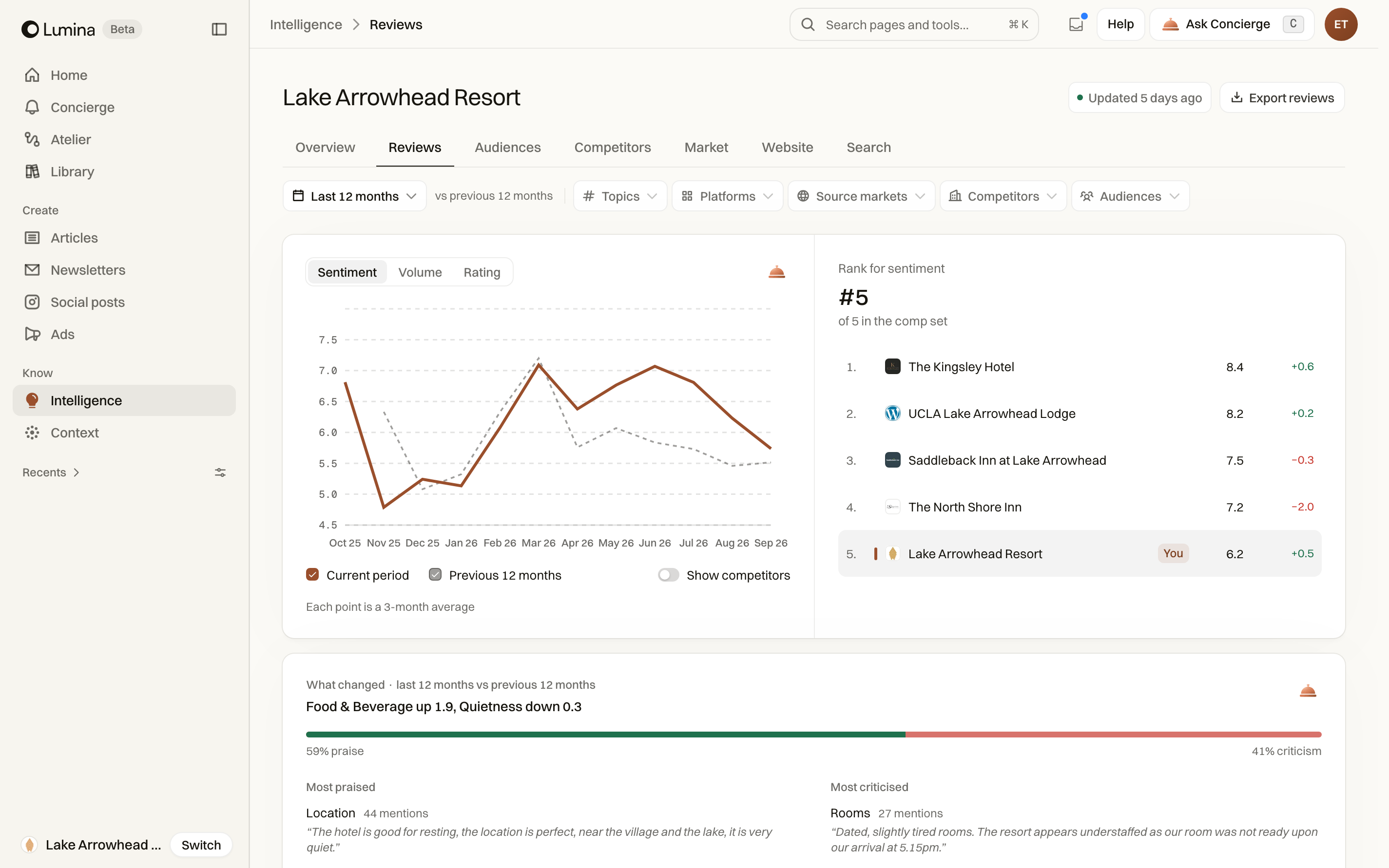Open Ads from the sidebar
The height and width of the screenshot is (868, 1389).
click(x=124, y=334)
